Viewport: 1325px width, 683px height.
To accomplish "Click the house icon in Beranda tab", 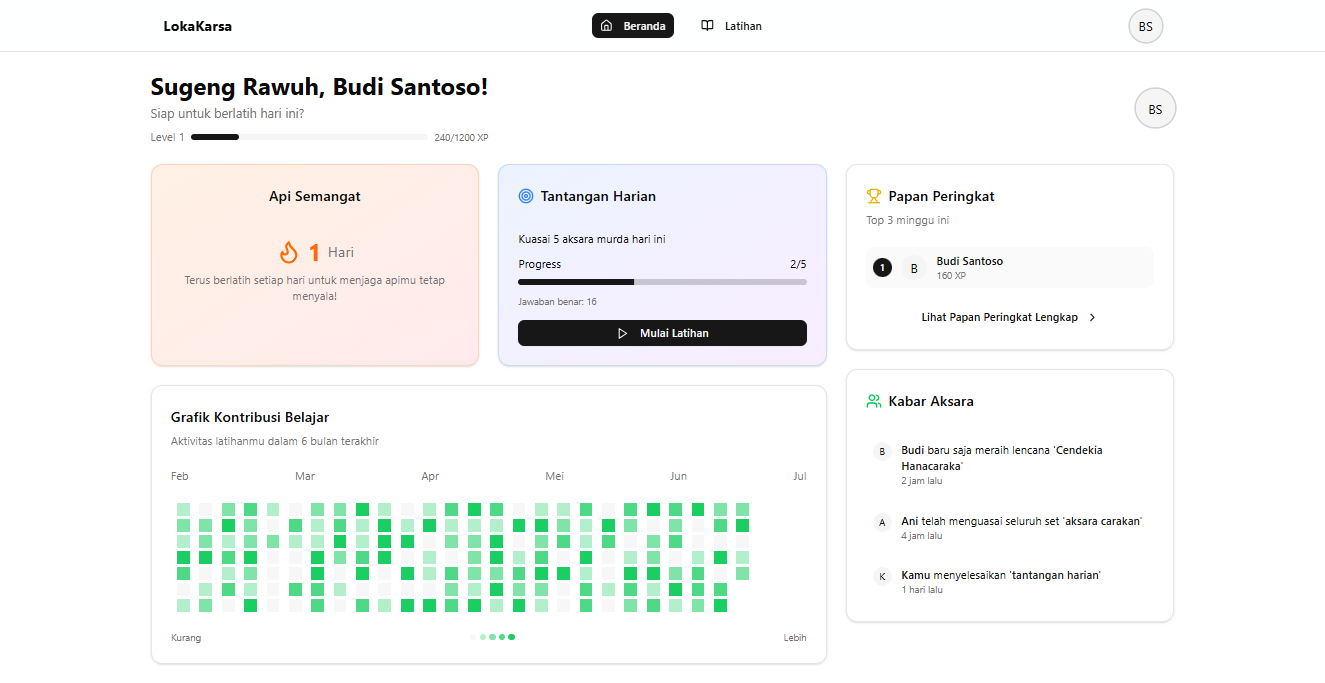I will (606, 26).
